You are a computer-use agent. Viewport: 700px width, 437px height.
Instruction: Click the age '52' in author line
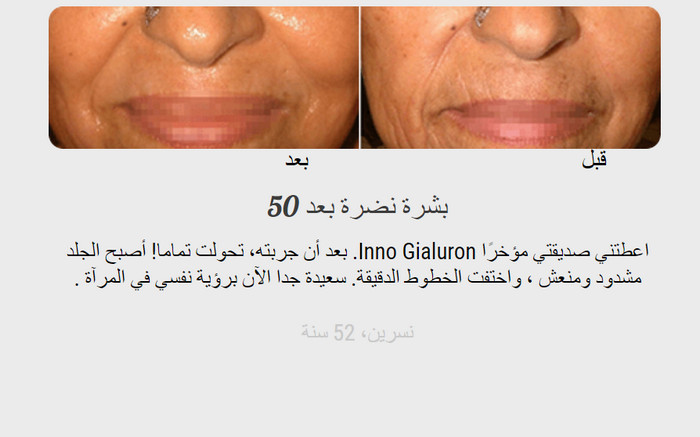(344, 333)
